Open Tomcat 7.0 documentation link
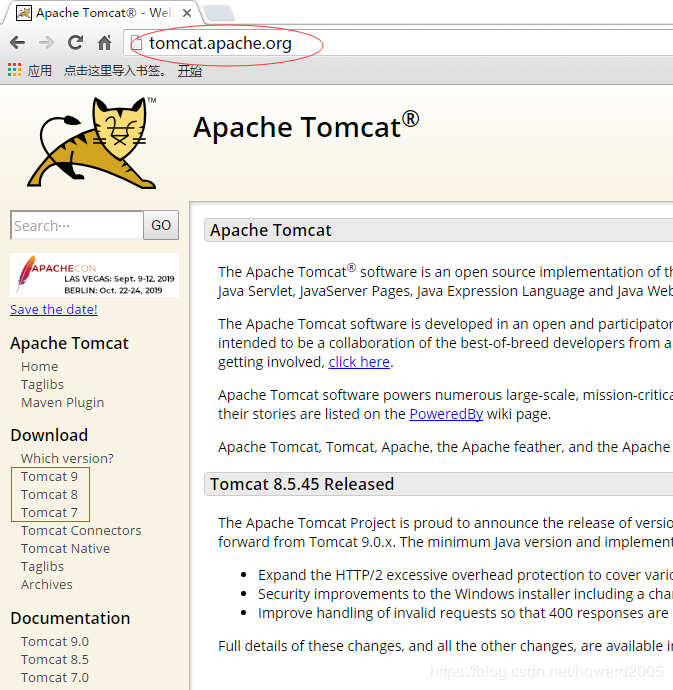The width and height of the screenshot is (673, 690). click(x=55, y=678)
